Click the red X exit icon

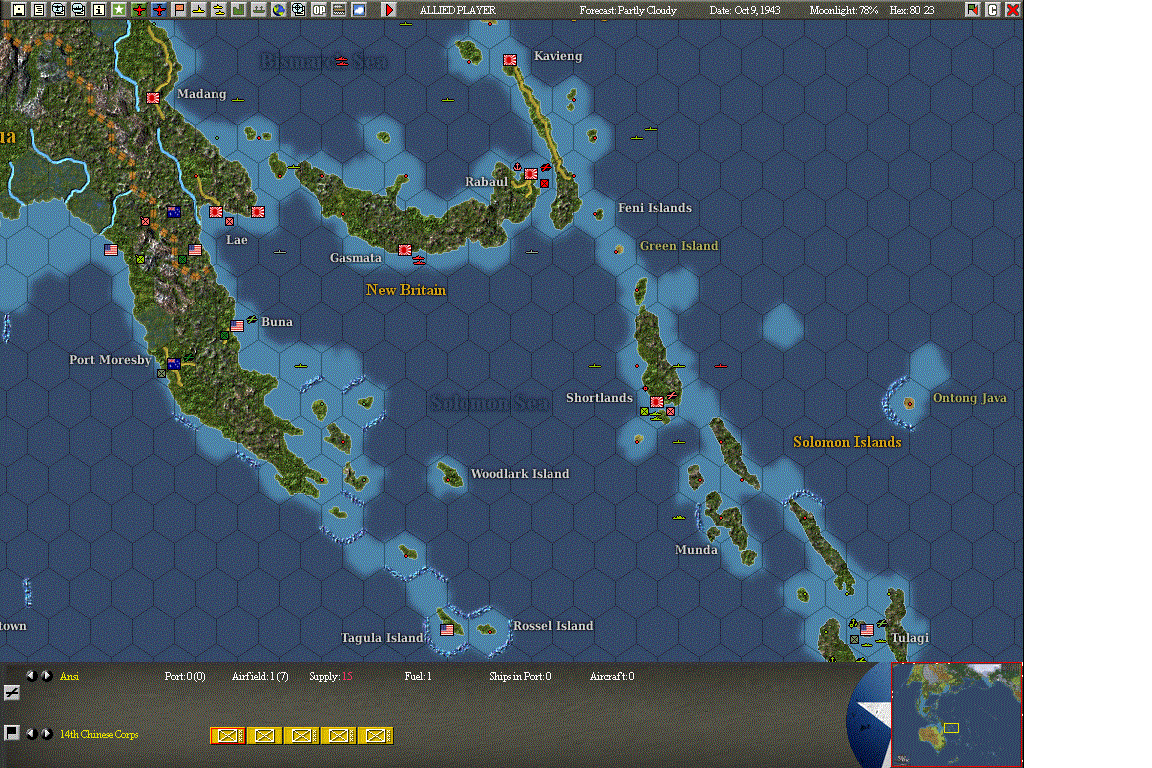1012,10
